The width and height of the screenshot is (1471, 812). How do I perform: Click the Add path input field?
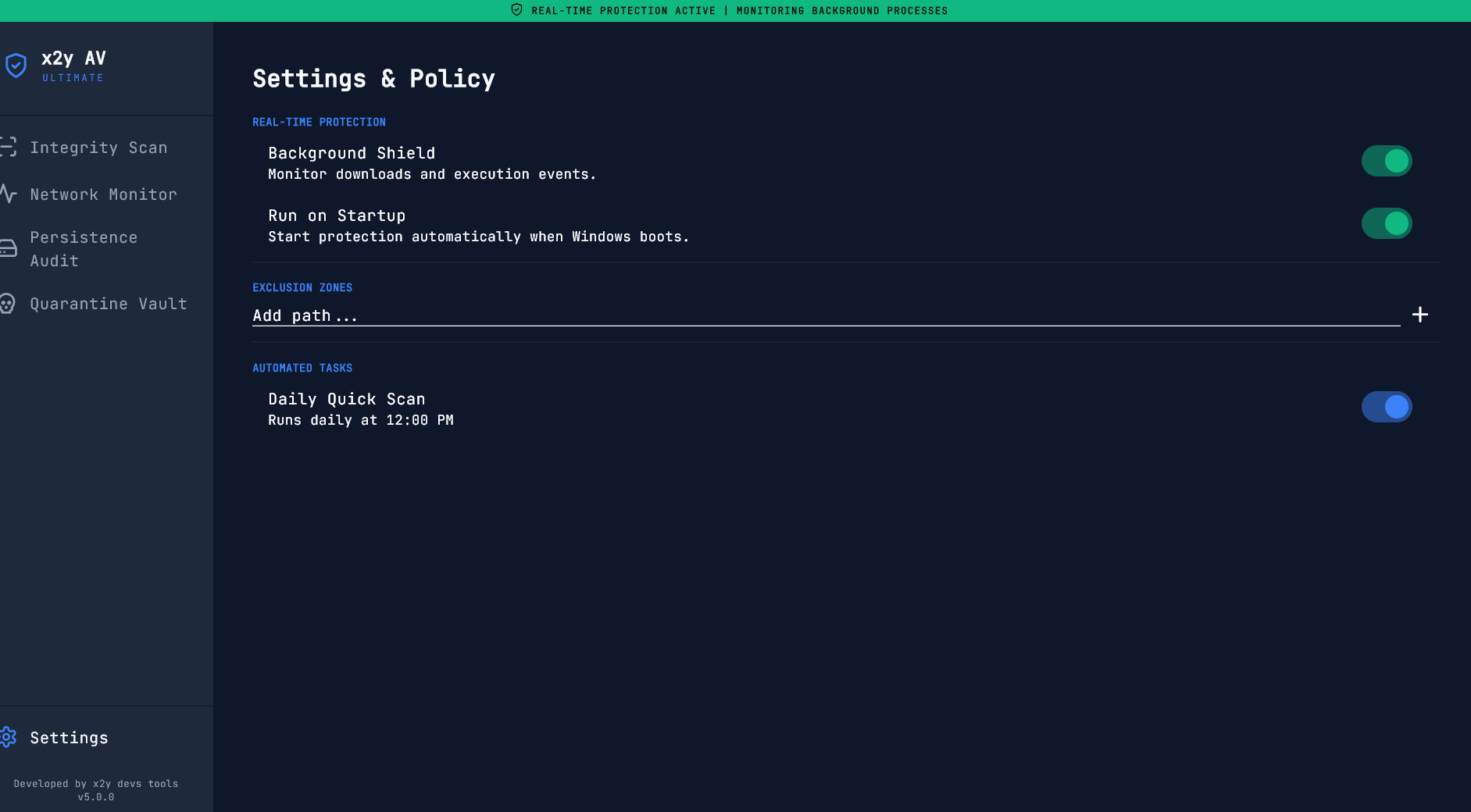[547, 315]
